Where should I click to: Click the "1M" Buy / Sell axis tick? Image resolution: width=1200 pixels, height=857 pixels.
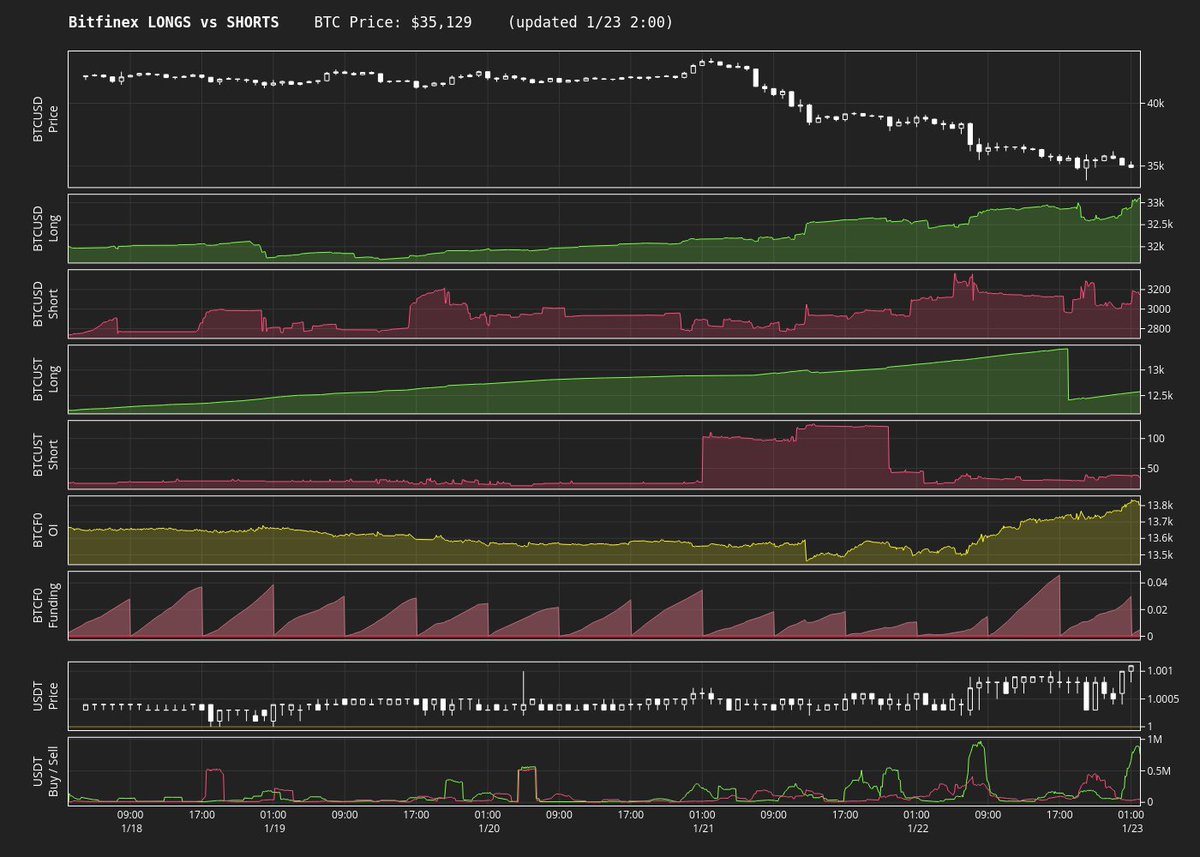click(1152, 739)
